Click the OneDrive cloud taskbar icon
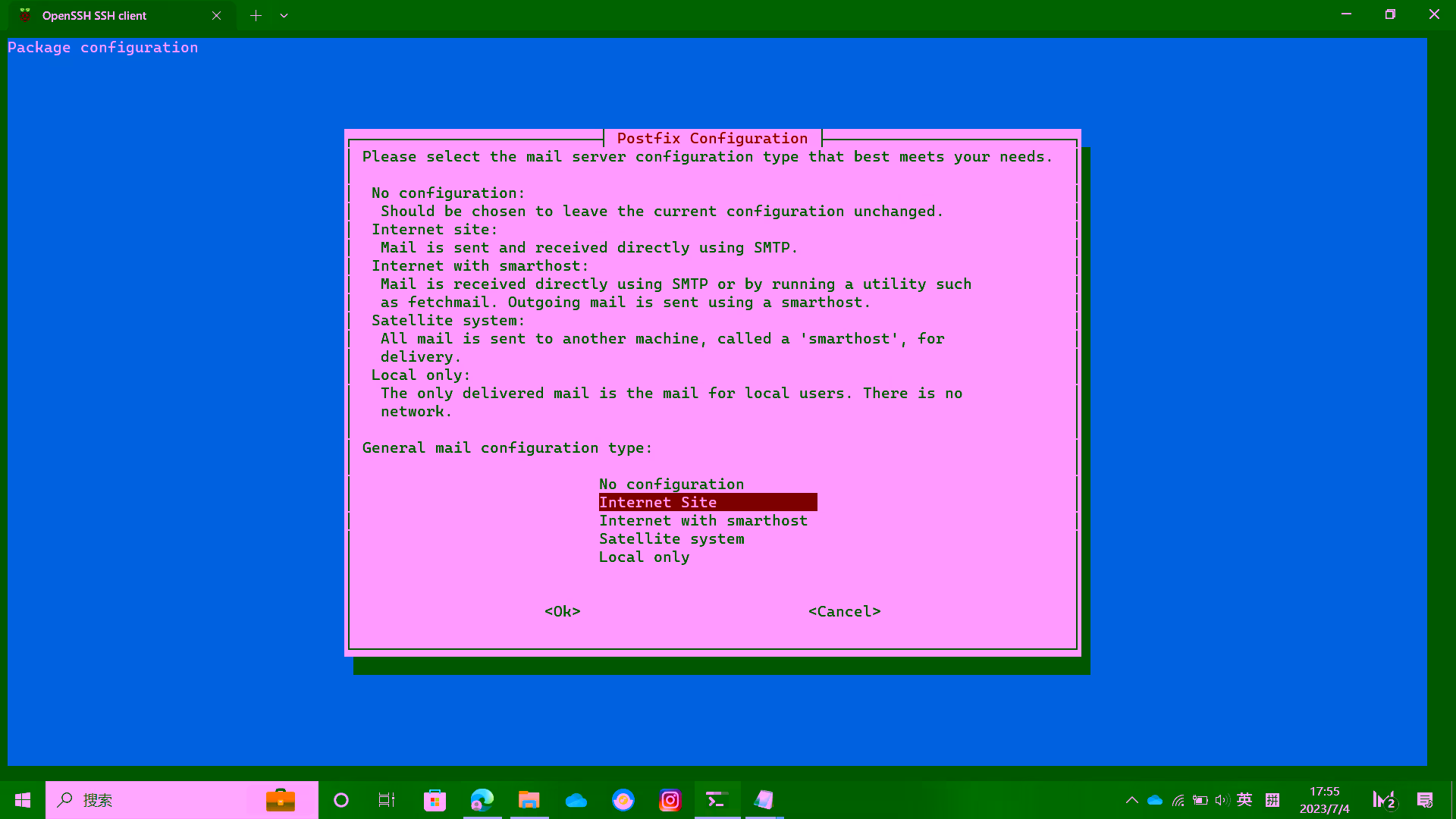 [x=576, y=800]
